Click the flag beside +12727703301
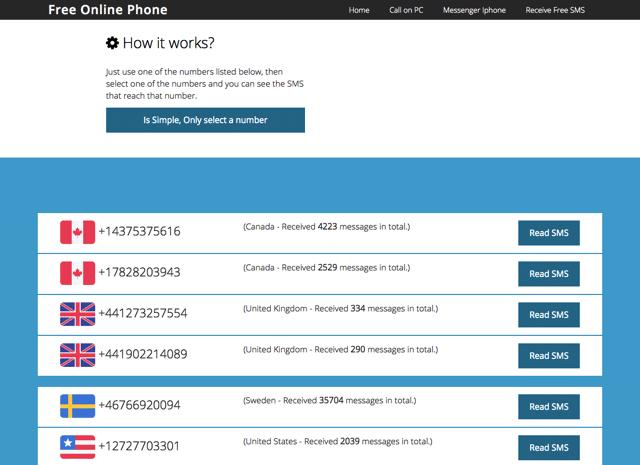Screen dimensions: 640x465 tap(77, 446)
